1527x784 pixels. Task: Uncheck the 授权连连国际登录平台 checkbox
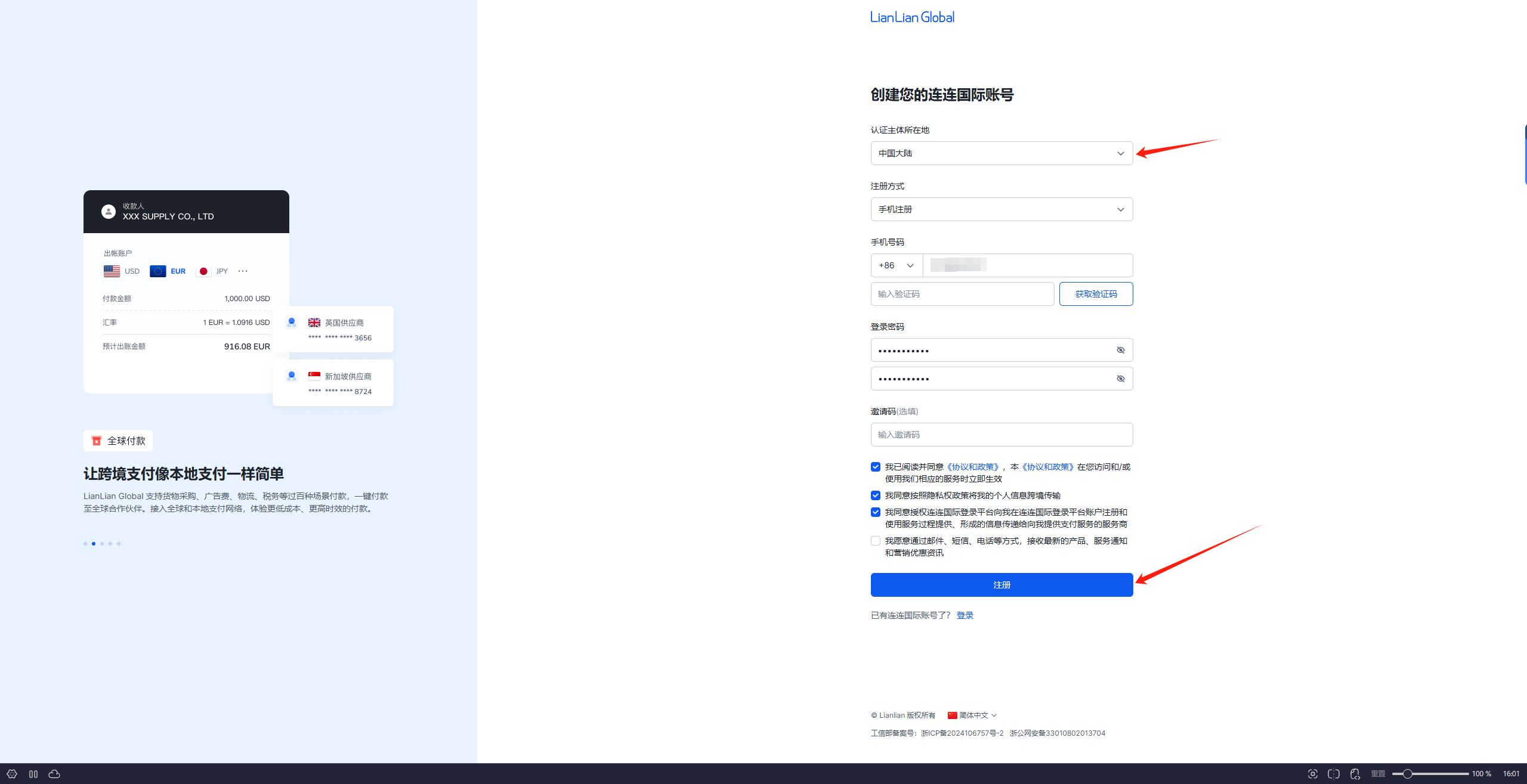coord(876,512)
